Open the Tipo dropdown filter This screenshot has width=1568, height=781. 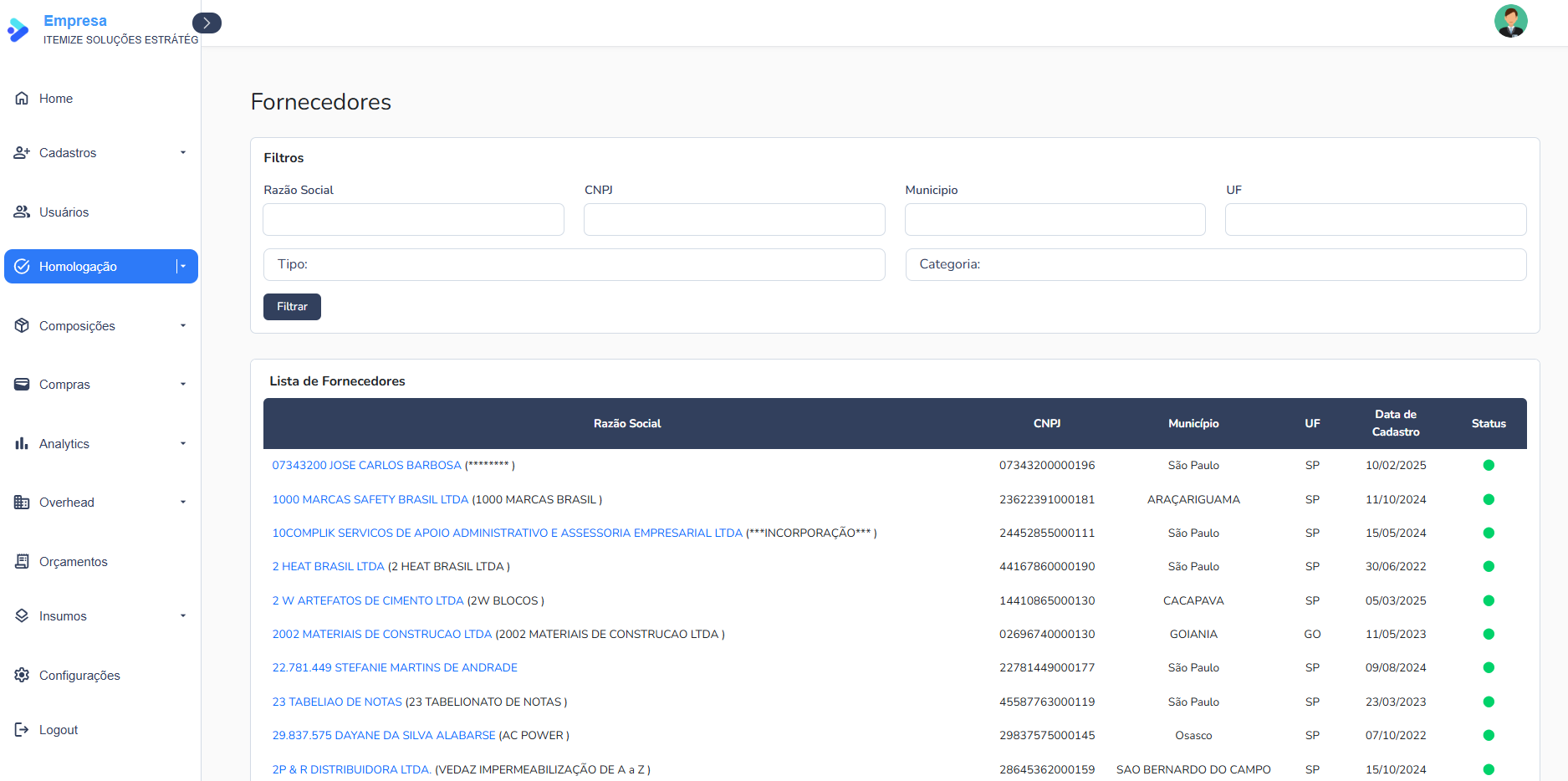(x=574, y=264)
